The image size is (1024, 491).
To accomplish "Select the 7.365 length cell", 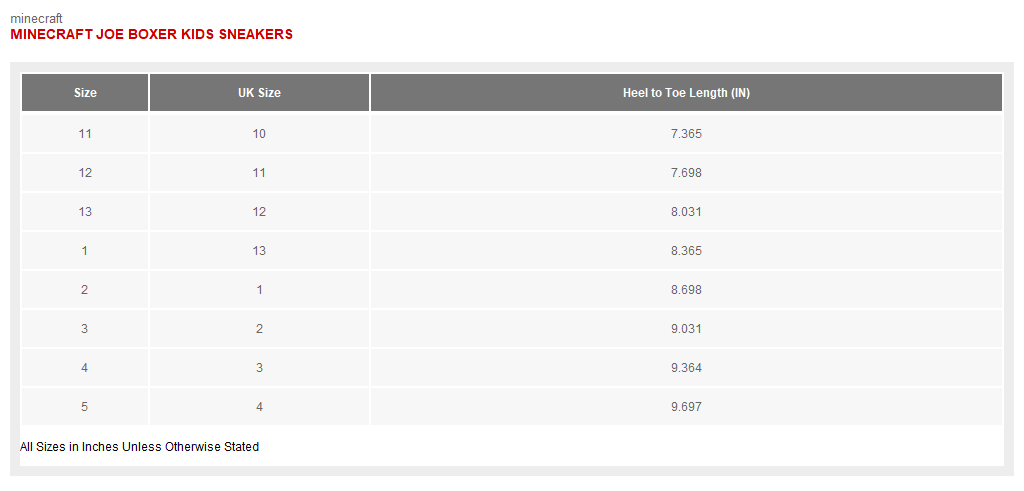I will (686, 134).
